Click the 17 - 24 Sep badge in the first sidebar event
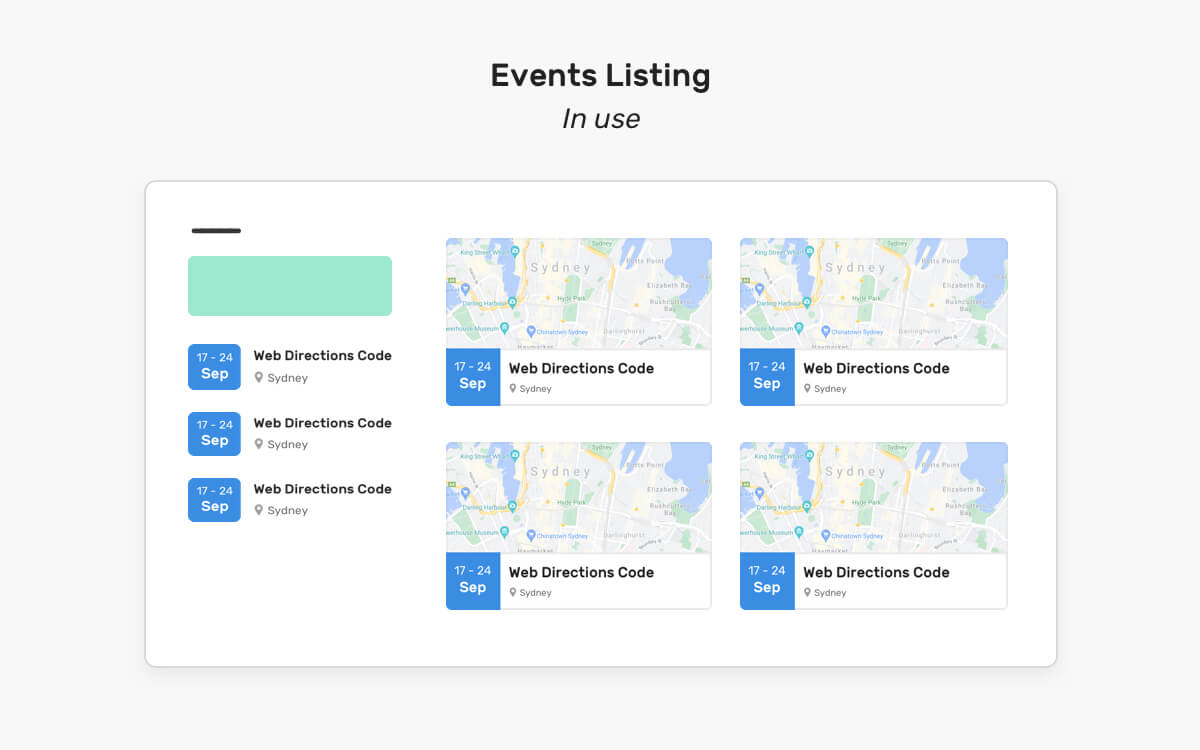The height and width of the screenshot is (750, 1200). point(214,366)
